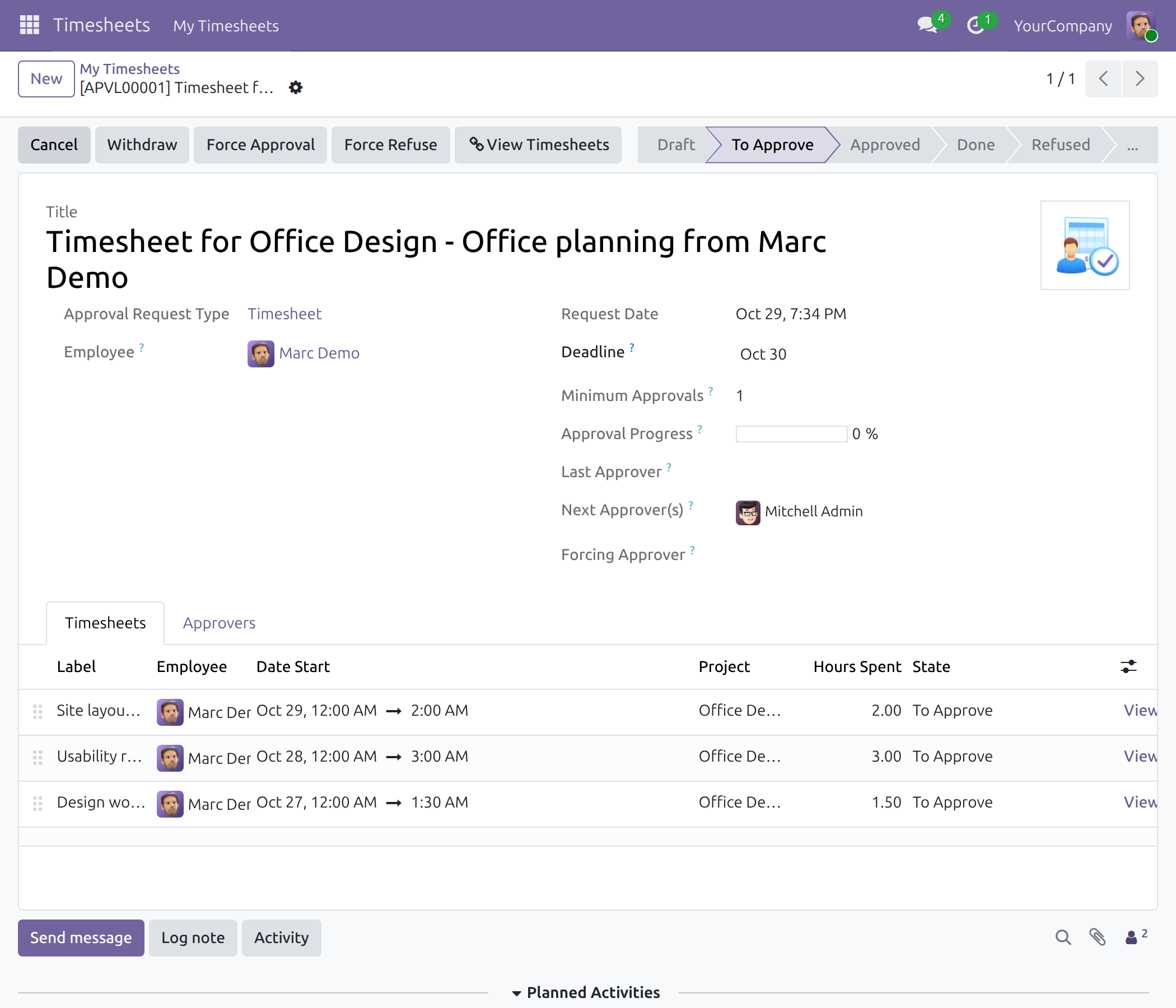Open the conversations chat icon
Screen dimensions: 1176x1008
[x=927, y=25]
